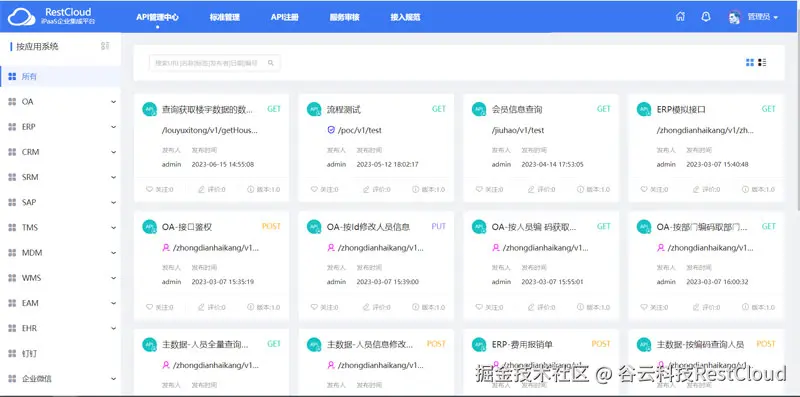
Task: Click 版本:1.0 info on OA-接口鉴权 card
Action: [264, 307]
